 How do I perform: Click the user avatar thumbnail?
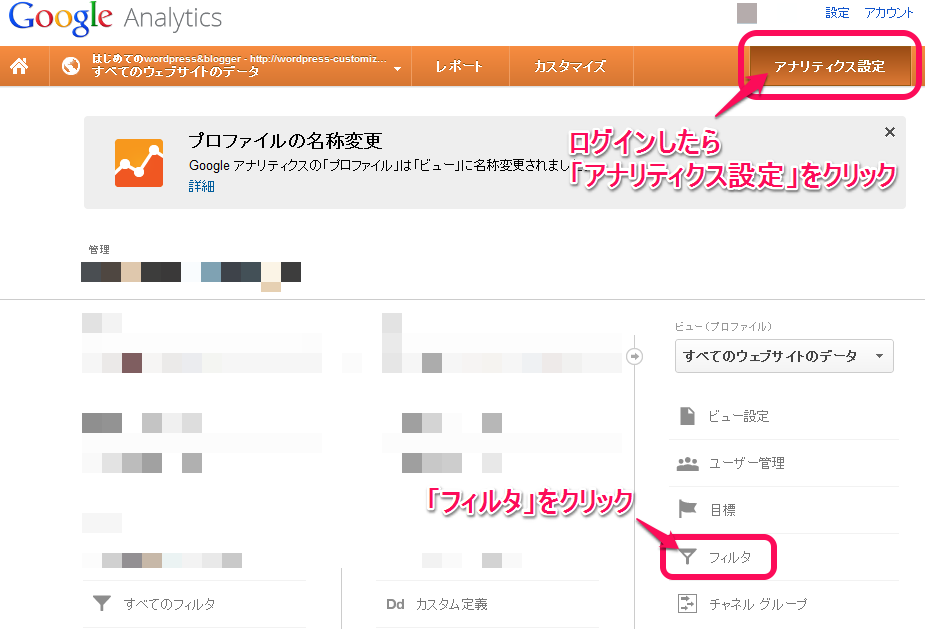pos(747,13)
